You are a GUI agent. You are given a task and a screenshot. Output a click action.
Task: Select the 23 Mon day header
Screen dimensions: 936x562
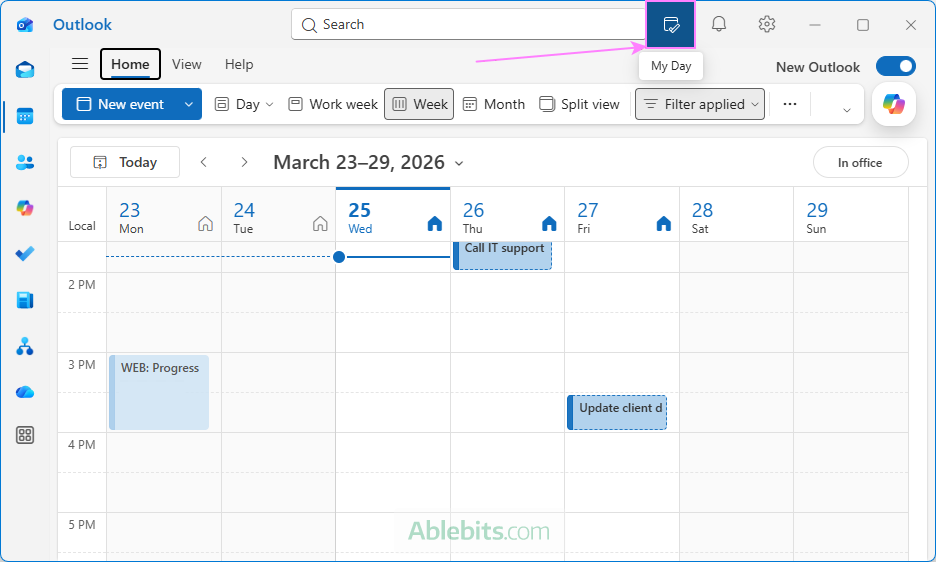164,216
